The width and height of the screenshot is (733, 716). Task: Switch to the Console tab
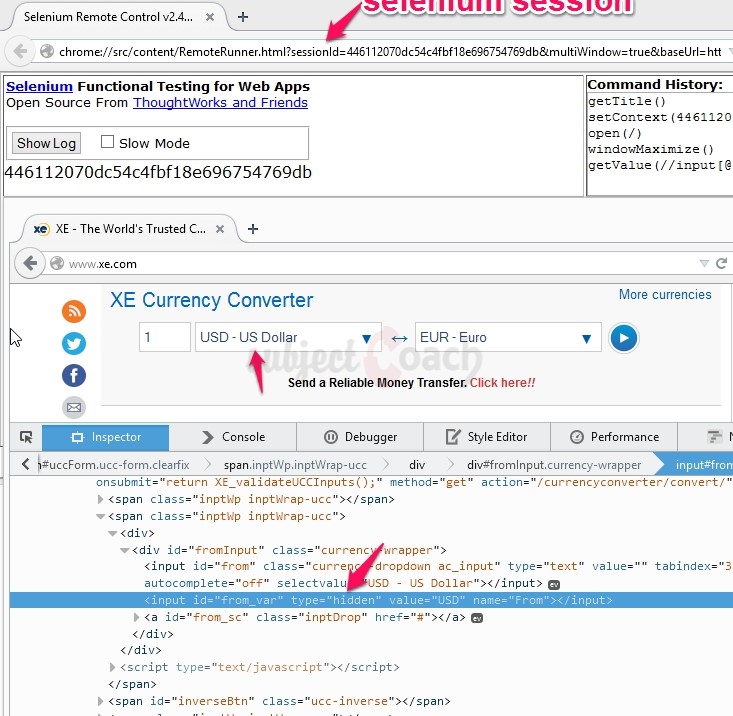[233, 437]
